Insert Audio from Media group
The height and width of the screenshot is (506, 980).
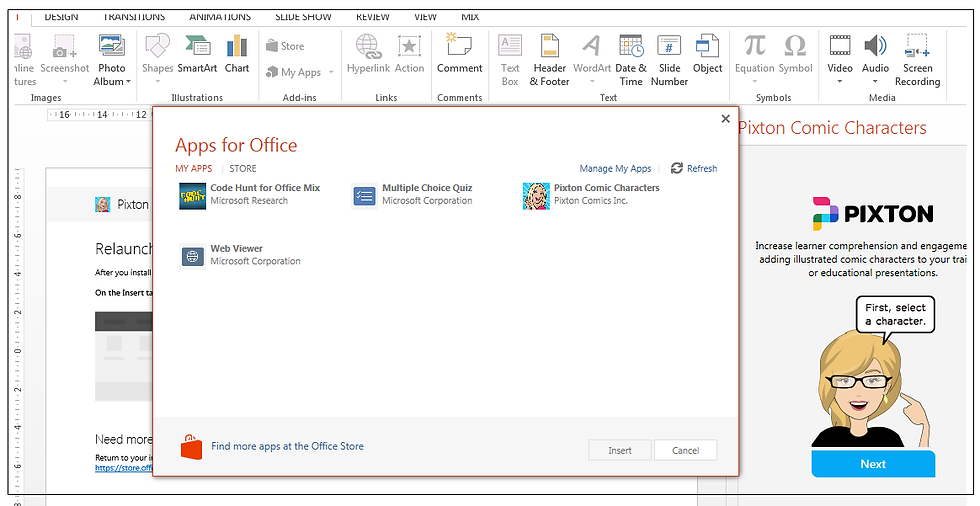[875, 61]
